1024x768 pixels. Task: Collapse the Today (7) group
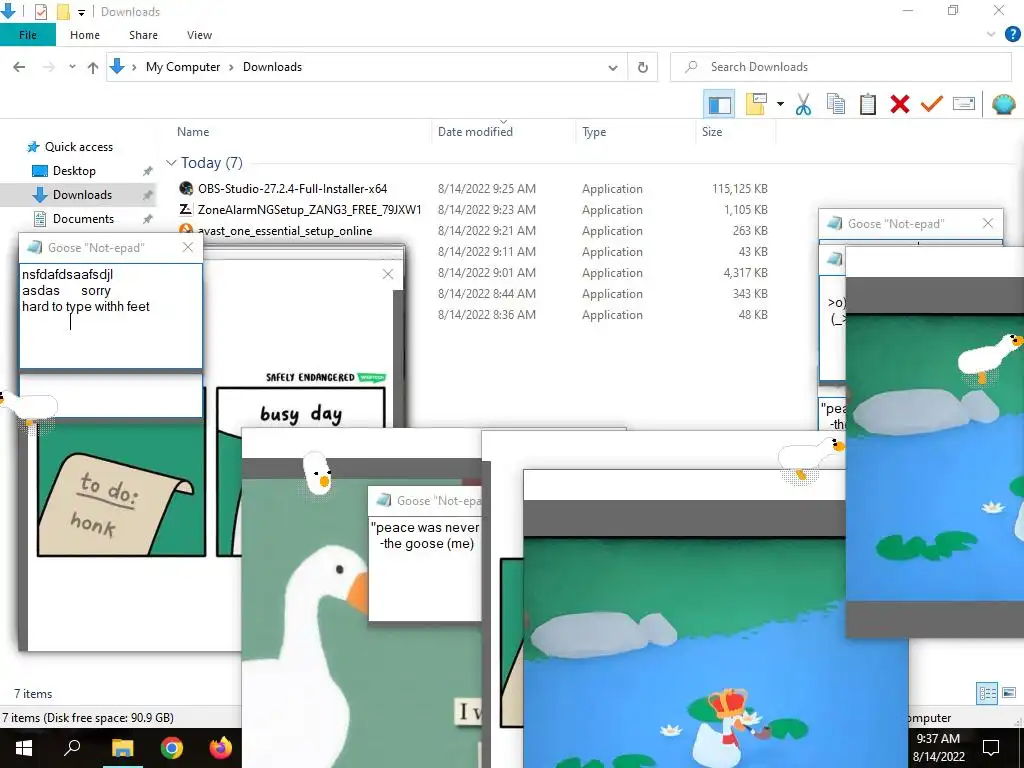pyautogui.click(x=171, y=163)
